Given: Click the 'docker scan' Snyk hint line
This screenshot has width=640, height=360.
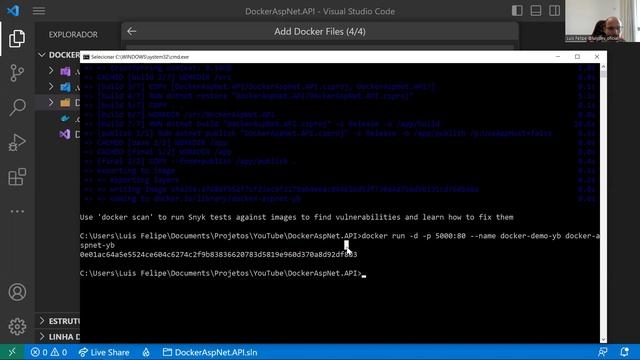Looking at the screenshot, I should [296, 217].
